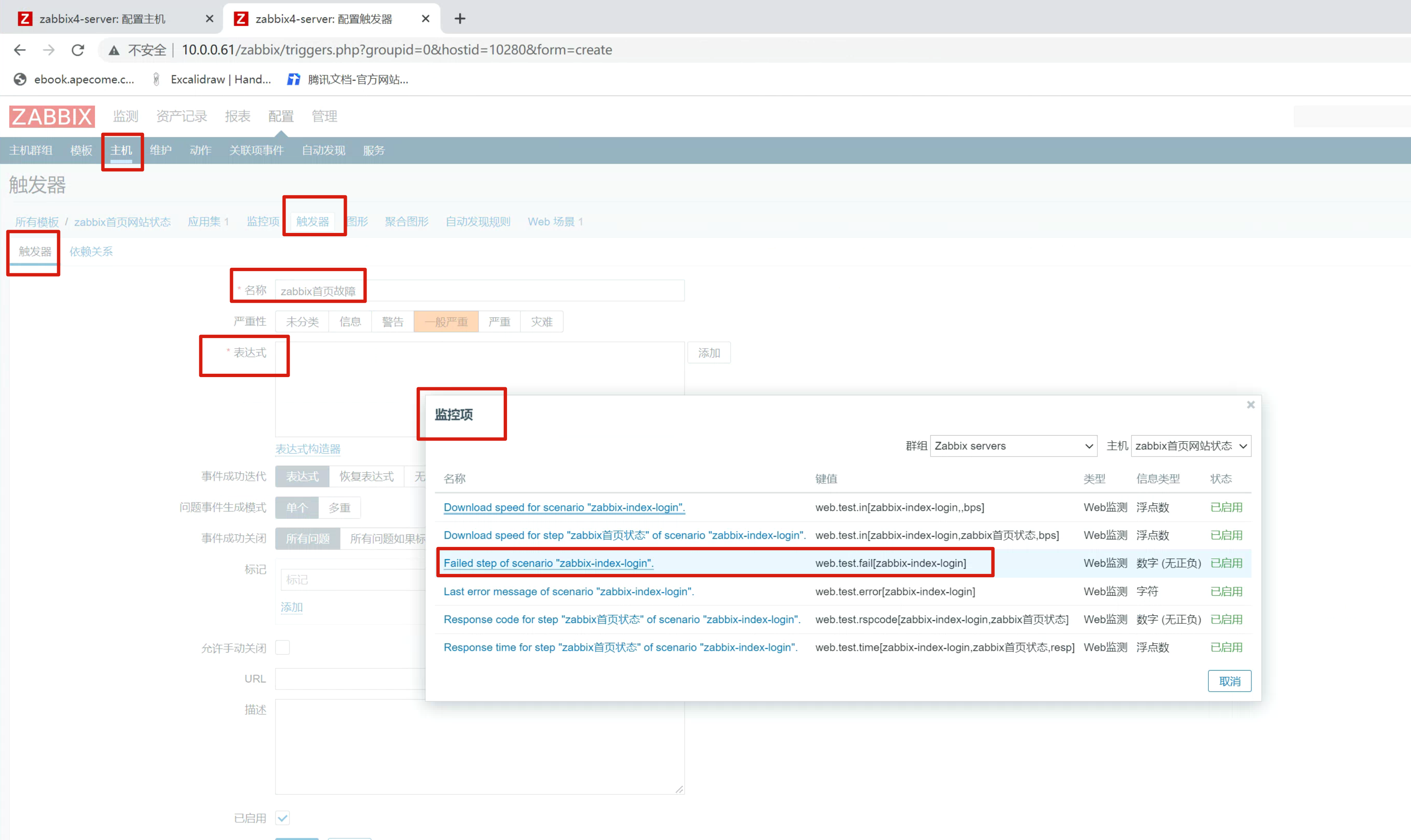Open the 管理 top menu
This screenshot has width=1411, height=840.
pos(324,116)
